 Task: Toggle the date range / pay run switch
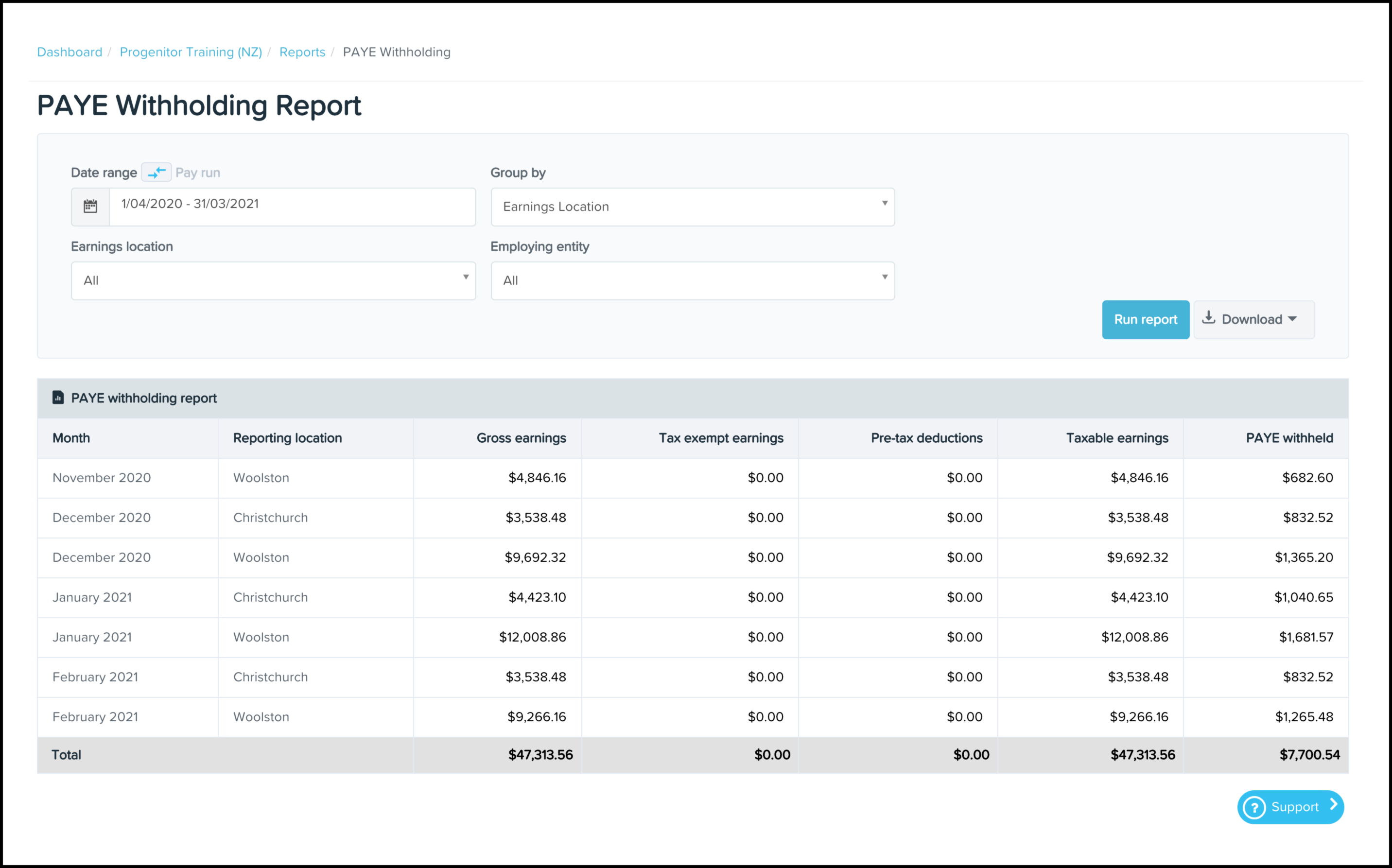[x=156, y=172]
